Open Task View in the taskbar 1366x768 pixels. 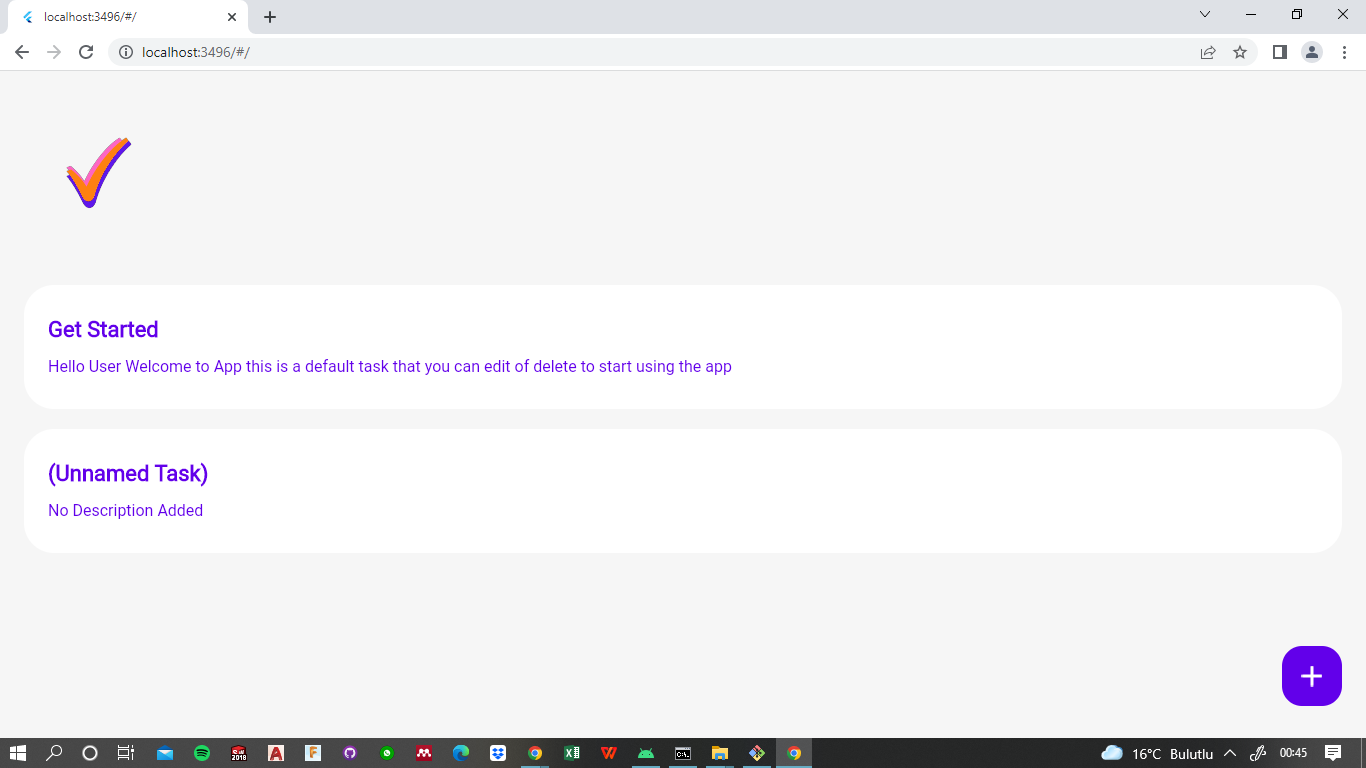(x=126, y=753)
